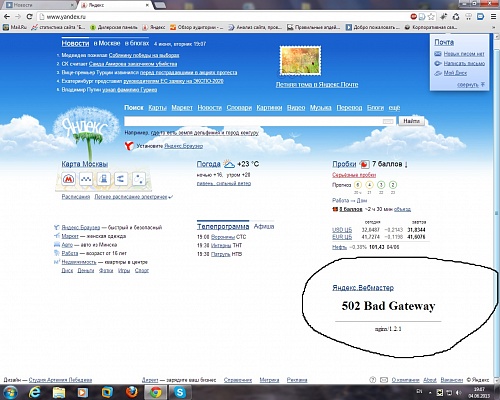Viewport: 500px width, 400px height.
Task: Click the train station icon under Карта Москвы
Action: click(x=104, y=179)
